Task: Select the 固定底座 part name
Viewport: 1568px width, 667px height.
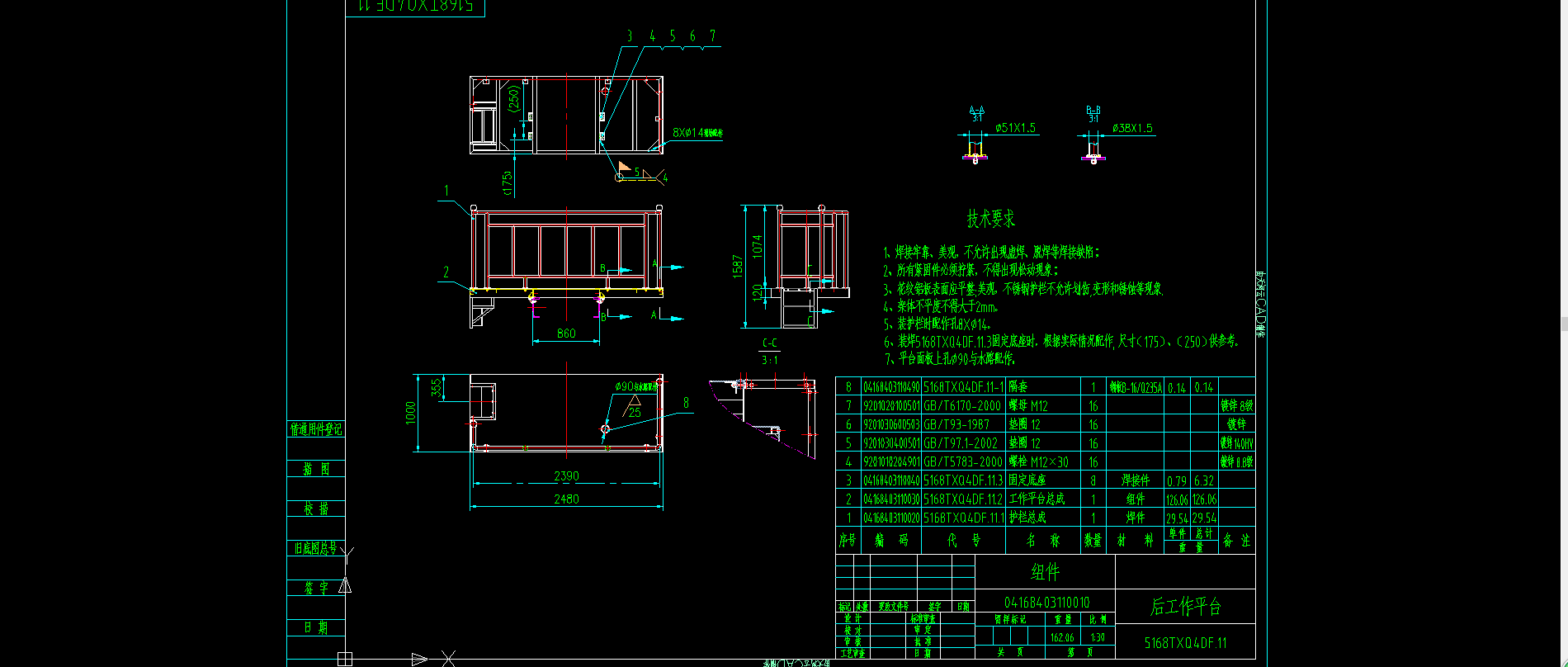Action: click(x=1027, y=480)
